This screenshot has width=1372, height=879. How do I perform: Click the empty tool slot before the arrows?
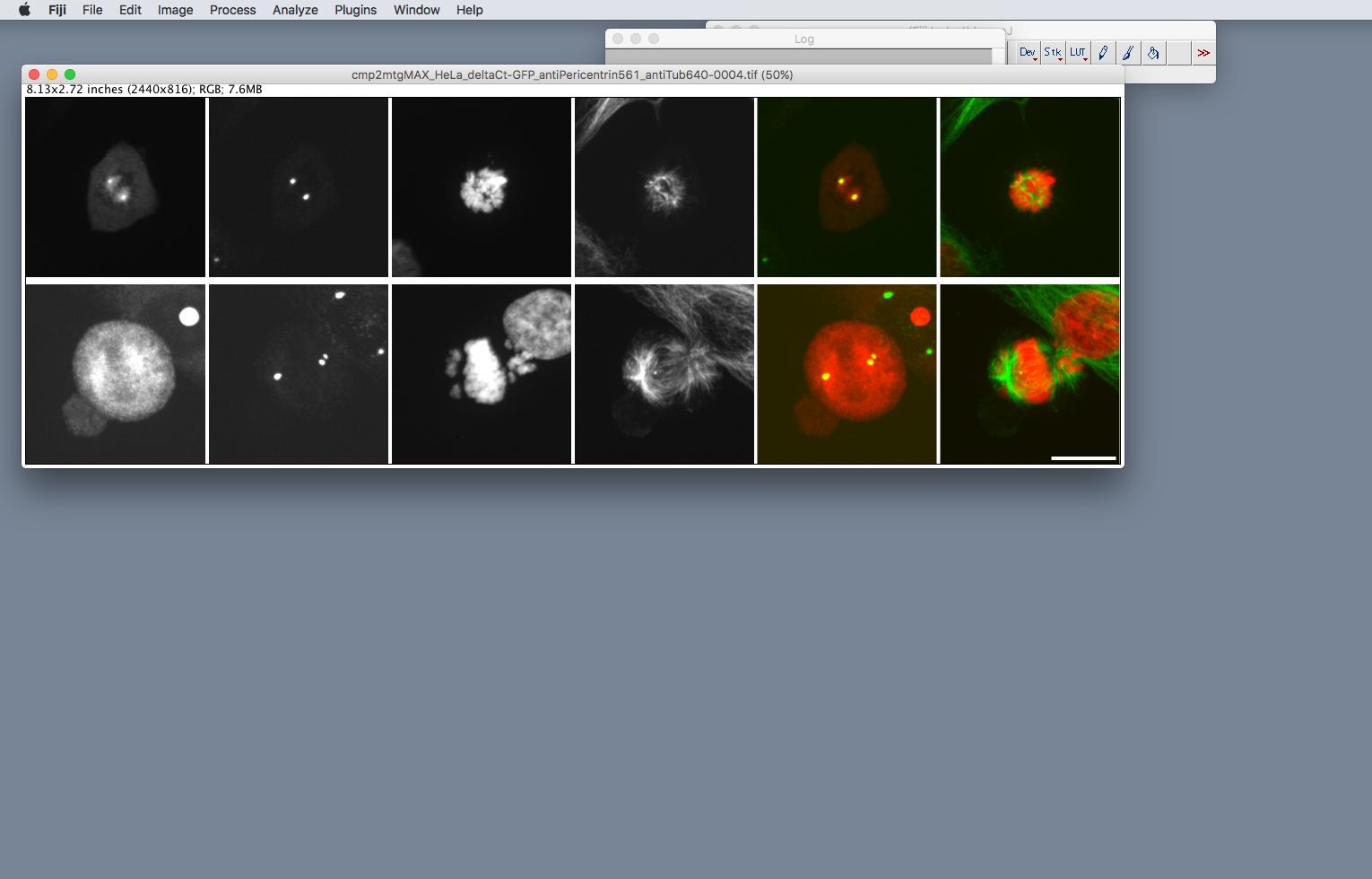[x=1178, y=53]
